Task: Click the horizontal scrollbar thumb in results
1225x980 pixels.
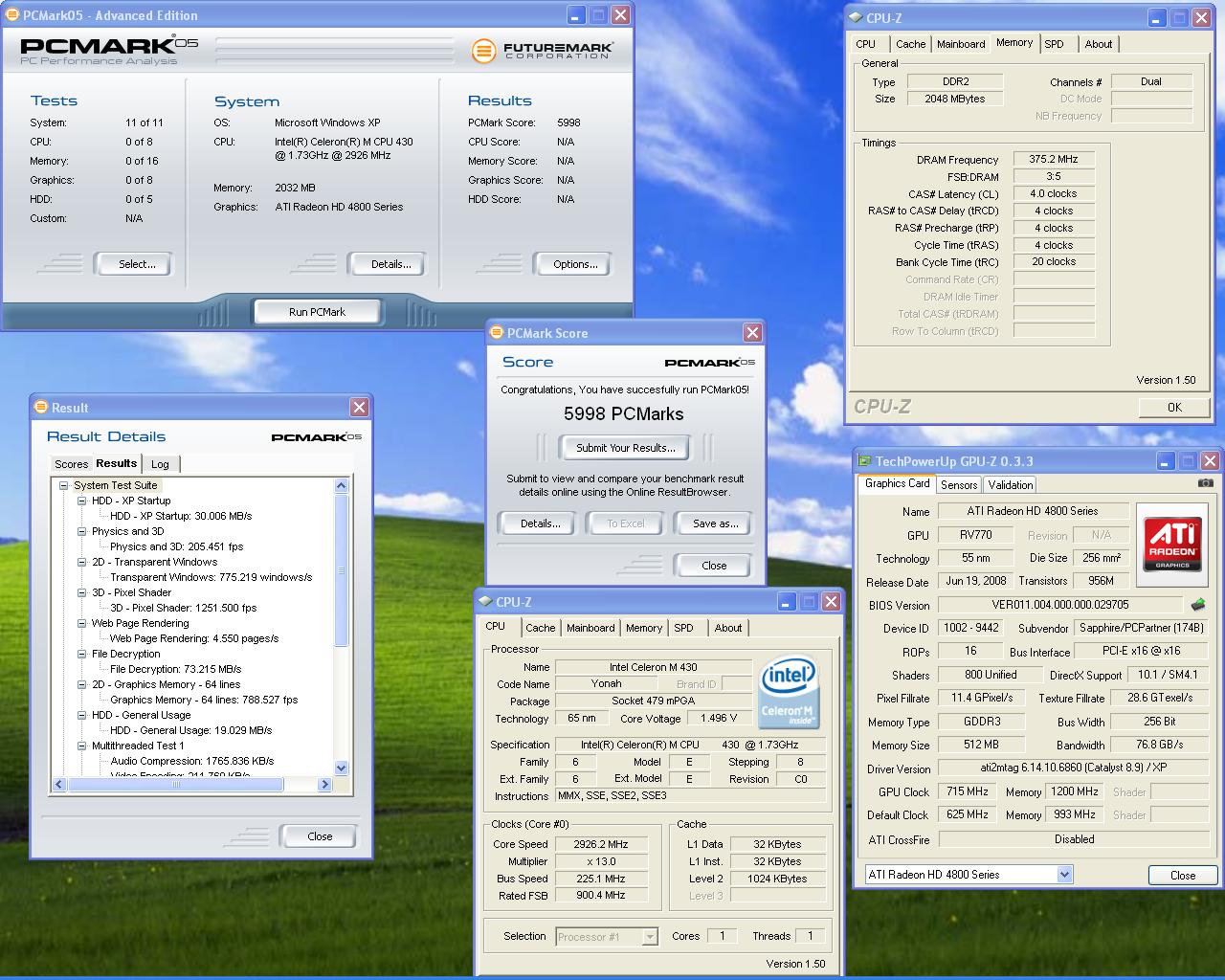Action: click(176, 784)
